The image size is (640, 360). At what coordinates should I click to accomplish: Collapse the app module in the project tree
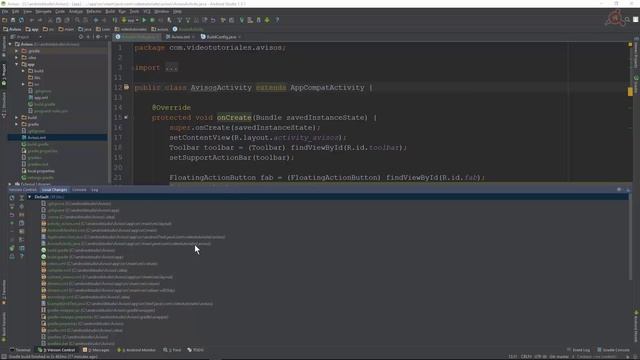click(x=17, y=64)
